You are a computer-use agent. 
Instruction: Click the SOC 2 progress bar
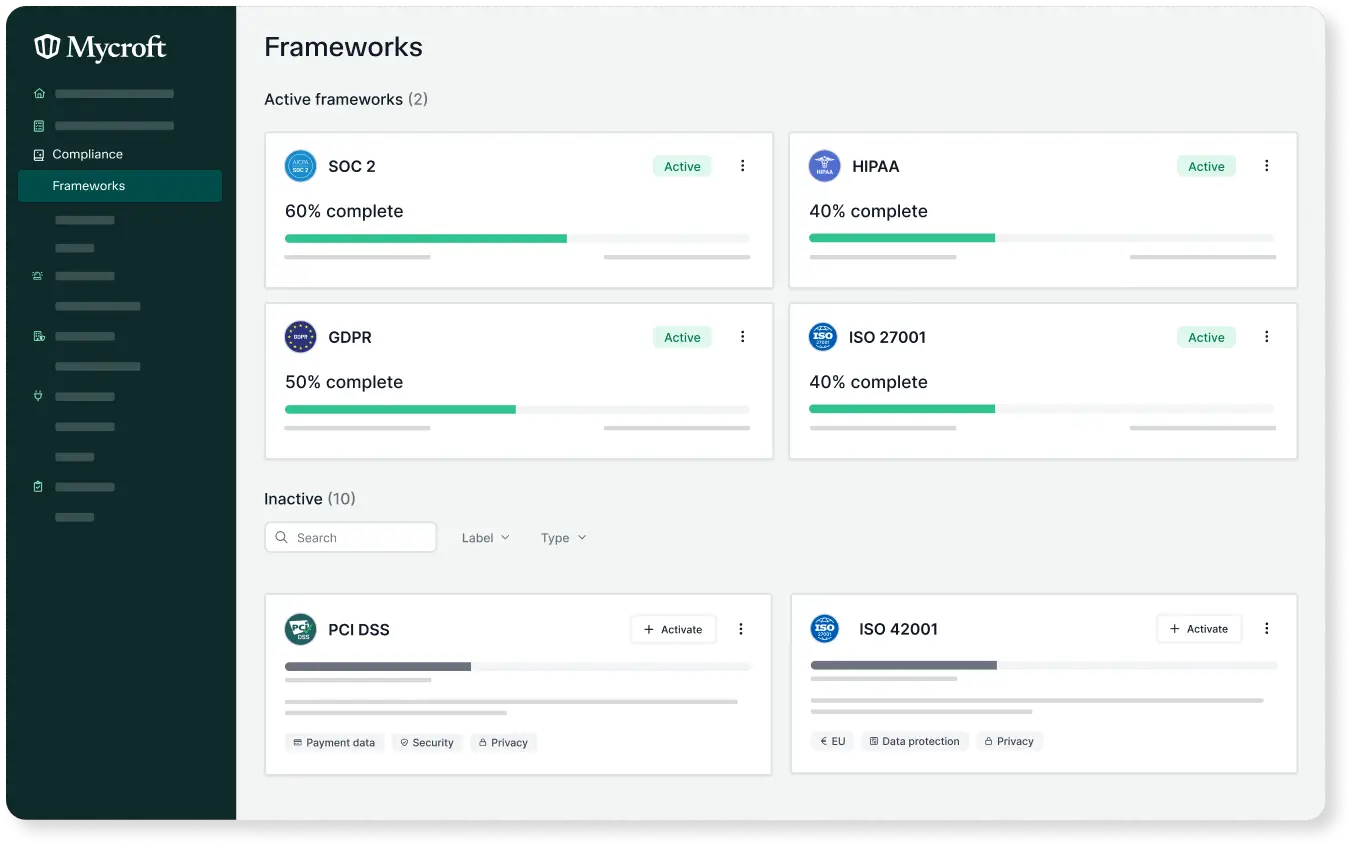517,239
